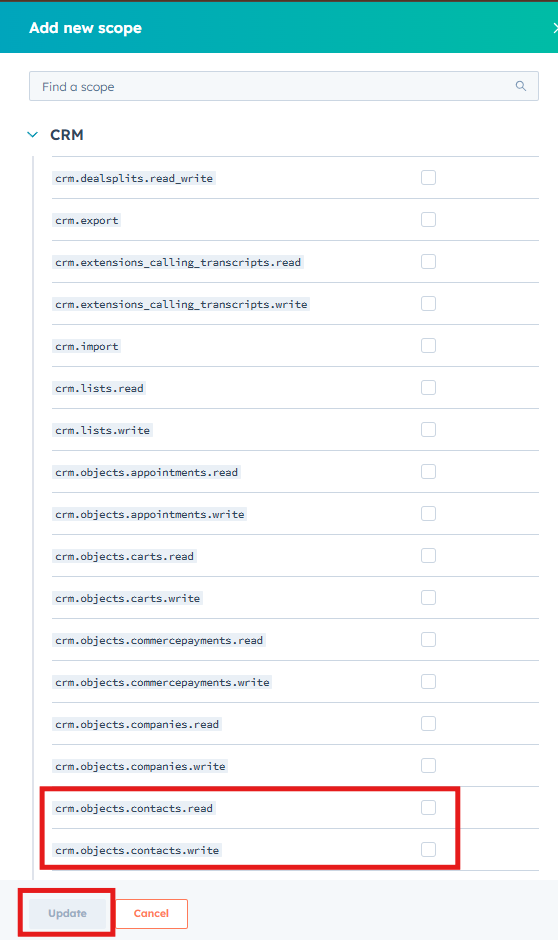Tick the crm.import checkbox
Screen dimensions: 558x940
(429, 346)
